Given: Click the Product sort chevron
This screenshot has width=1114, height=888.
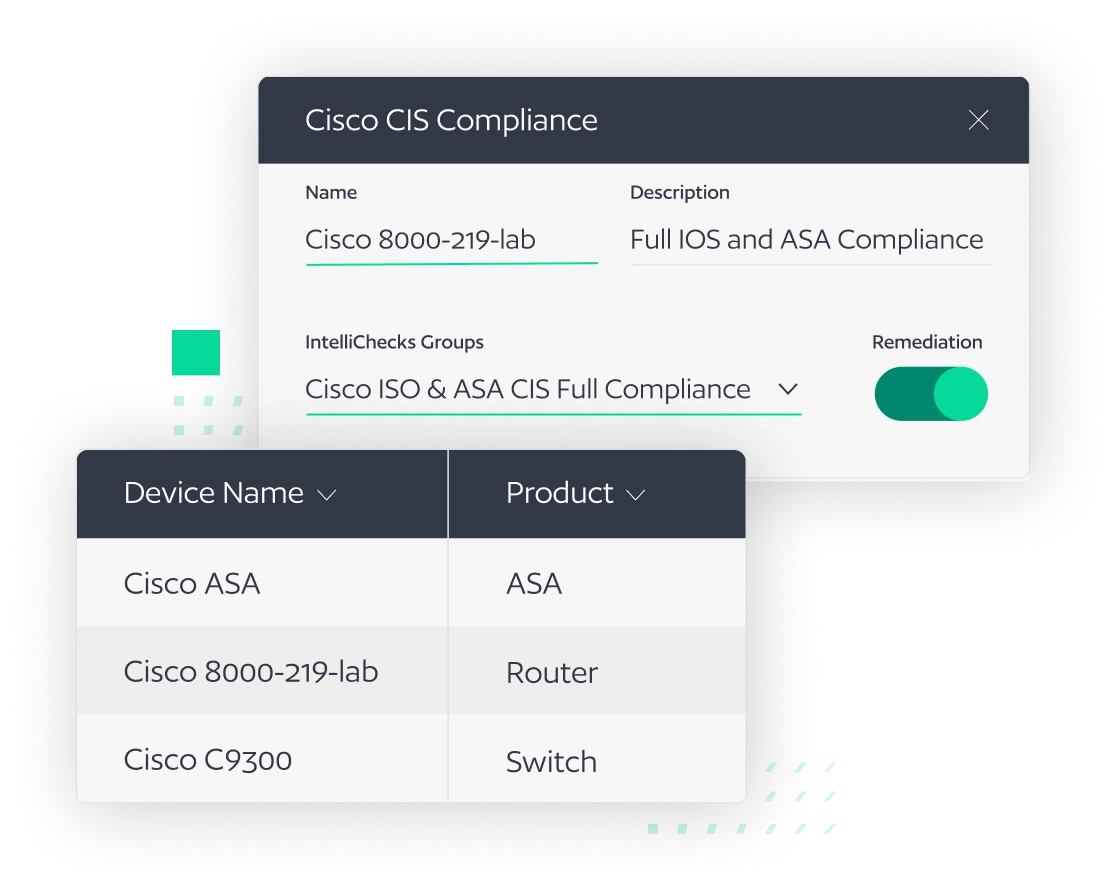Looking at the screenshot, I should point(637,494).
